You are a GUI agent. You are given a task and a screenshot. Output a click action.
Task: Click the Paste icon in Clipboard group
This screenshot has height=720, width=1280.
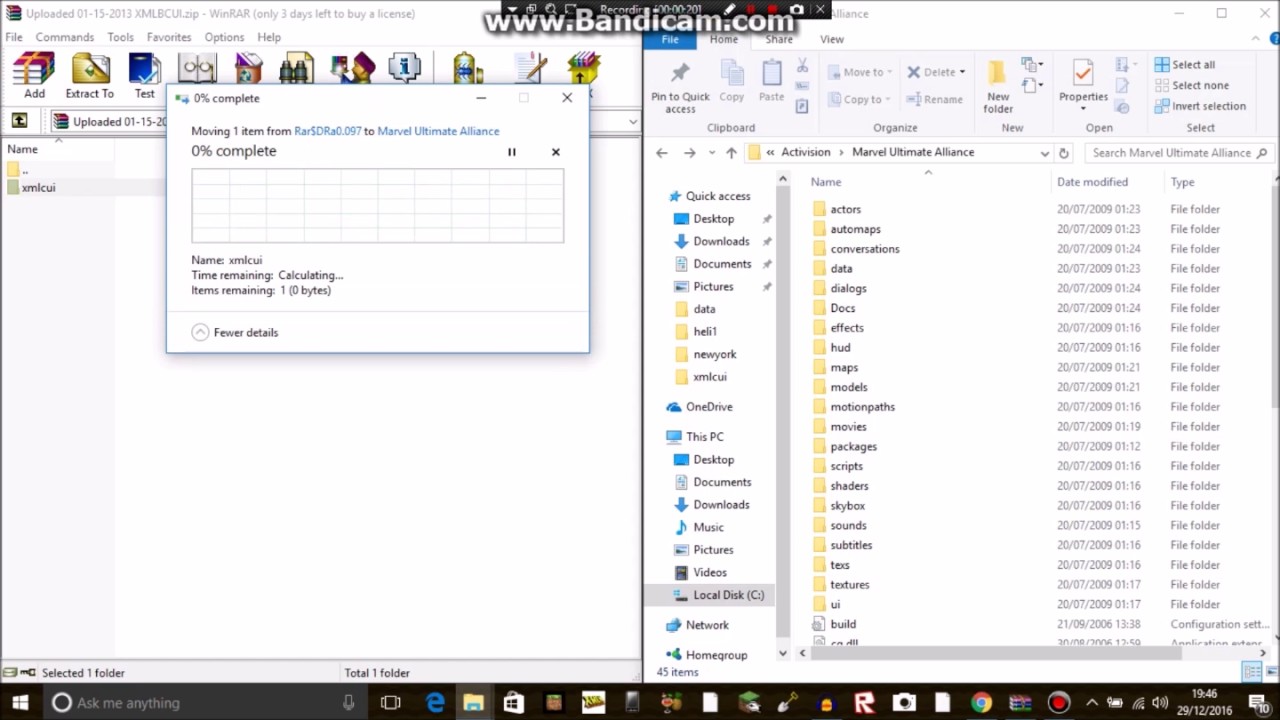coord(771,82)
